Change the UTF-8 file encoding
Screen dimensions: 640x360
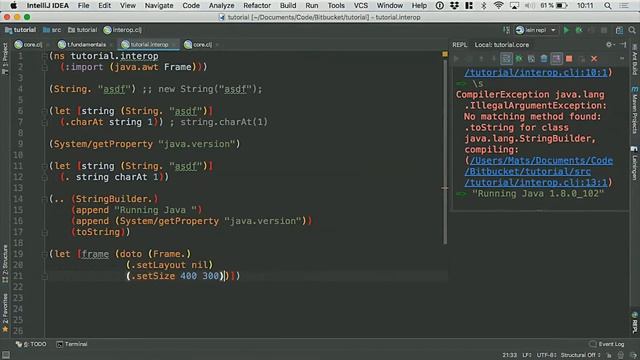tap(547, 355)
